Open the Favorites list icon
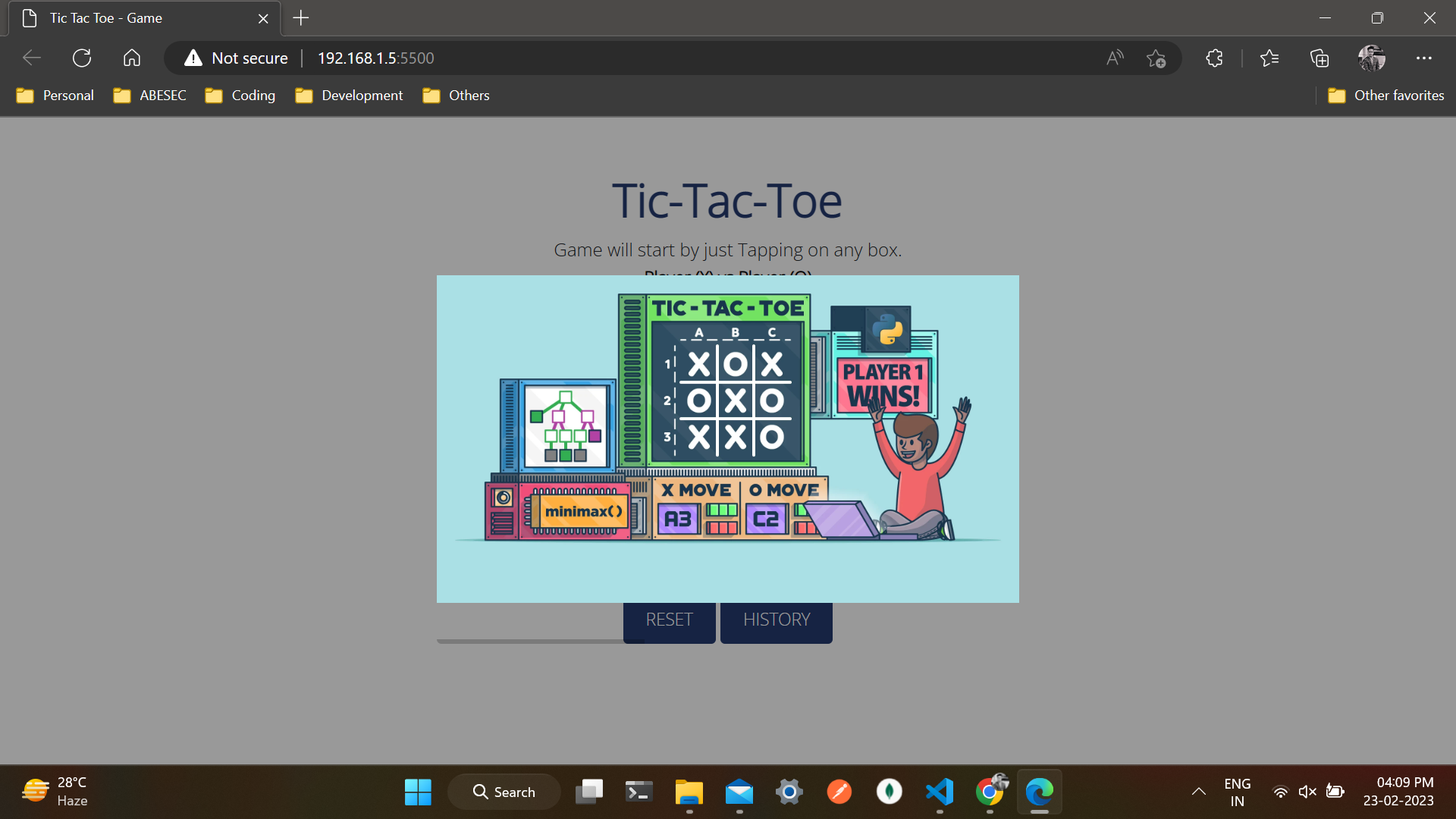The height and width of the screenshot is (819, 1456). pos(1269,58)
